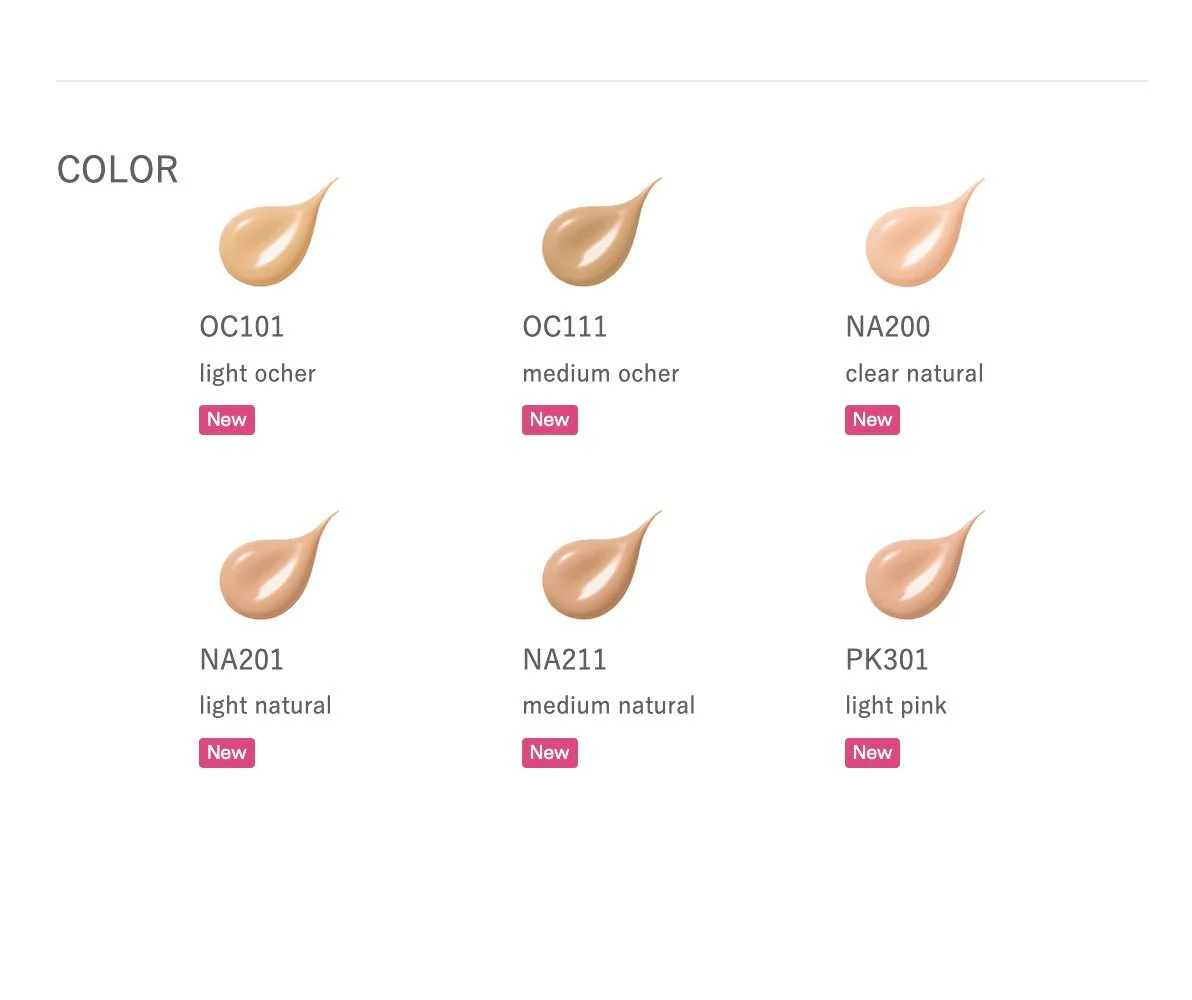Screen dimensions: 1192x1000
Task: Click the medium natural shade name text
Action: click(x=609, y=706)
